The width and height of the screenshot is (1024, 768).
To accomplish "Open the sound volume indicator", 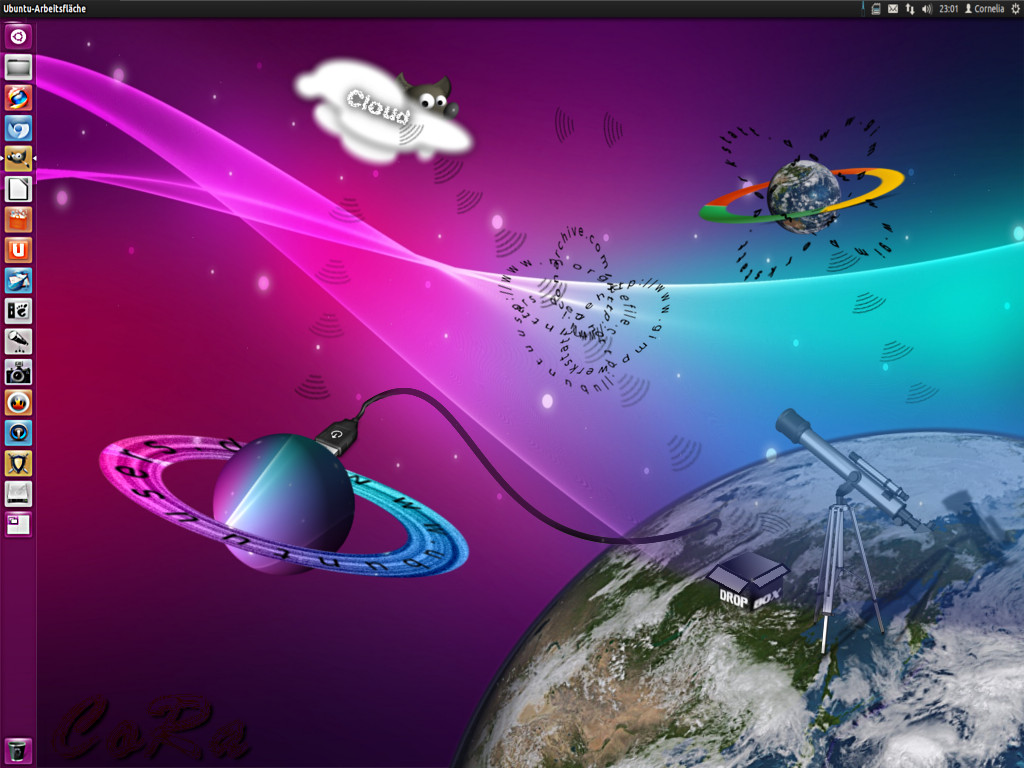I will click(927, 8).
